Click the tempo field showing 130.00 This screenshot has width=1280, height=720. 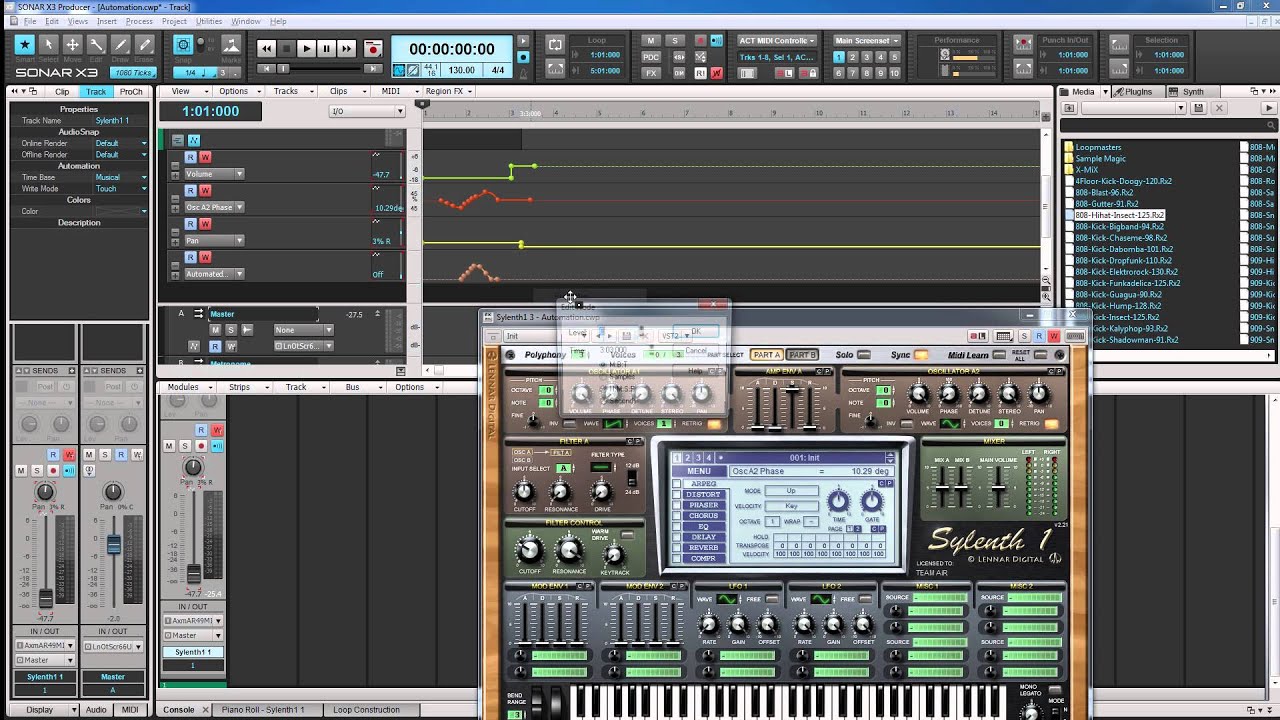(461, 71)
